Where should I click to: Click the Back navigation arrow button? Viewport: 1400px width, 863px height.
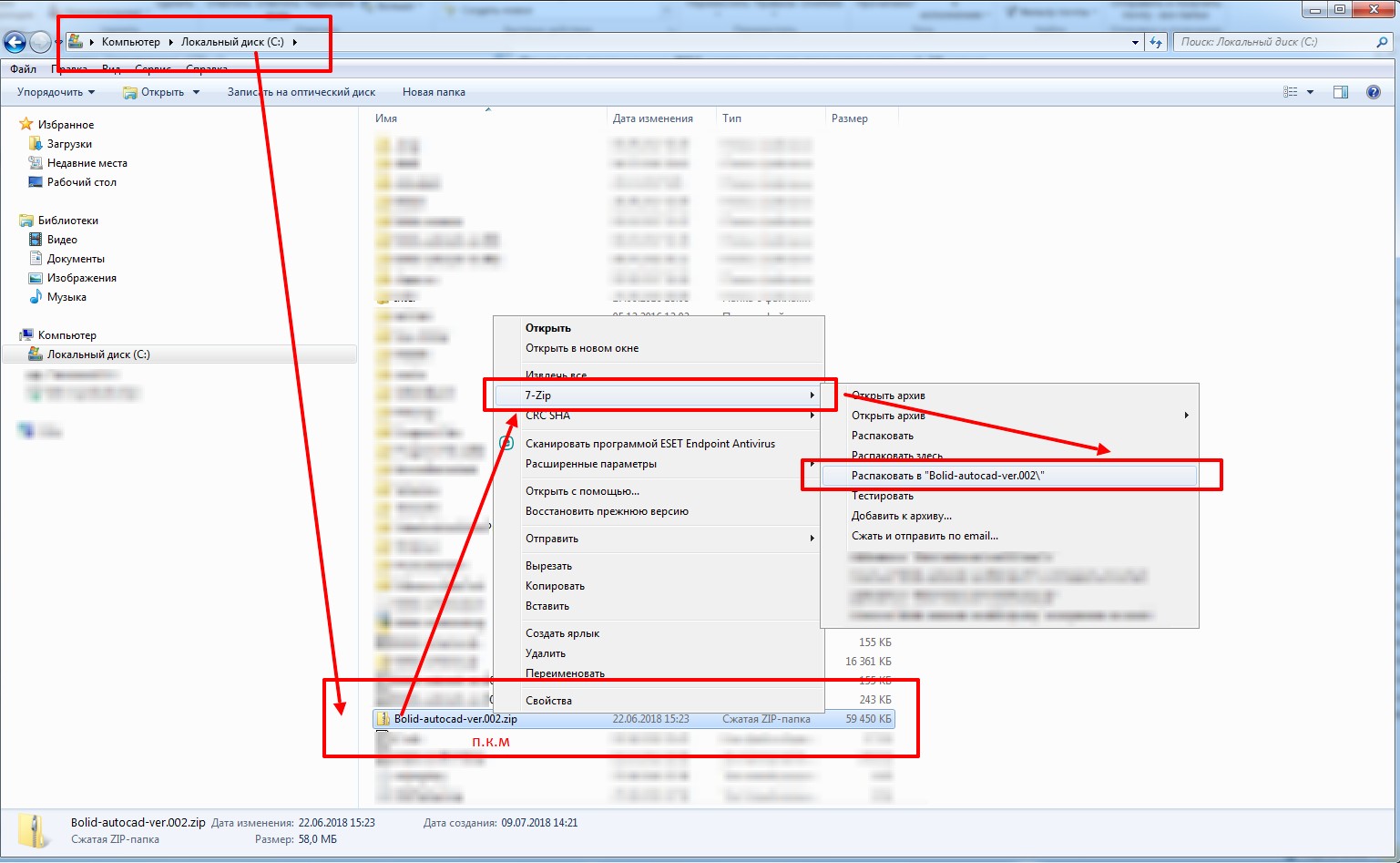[15, 42]
